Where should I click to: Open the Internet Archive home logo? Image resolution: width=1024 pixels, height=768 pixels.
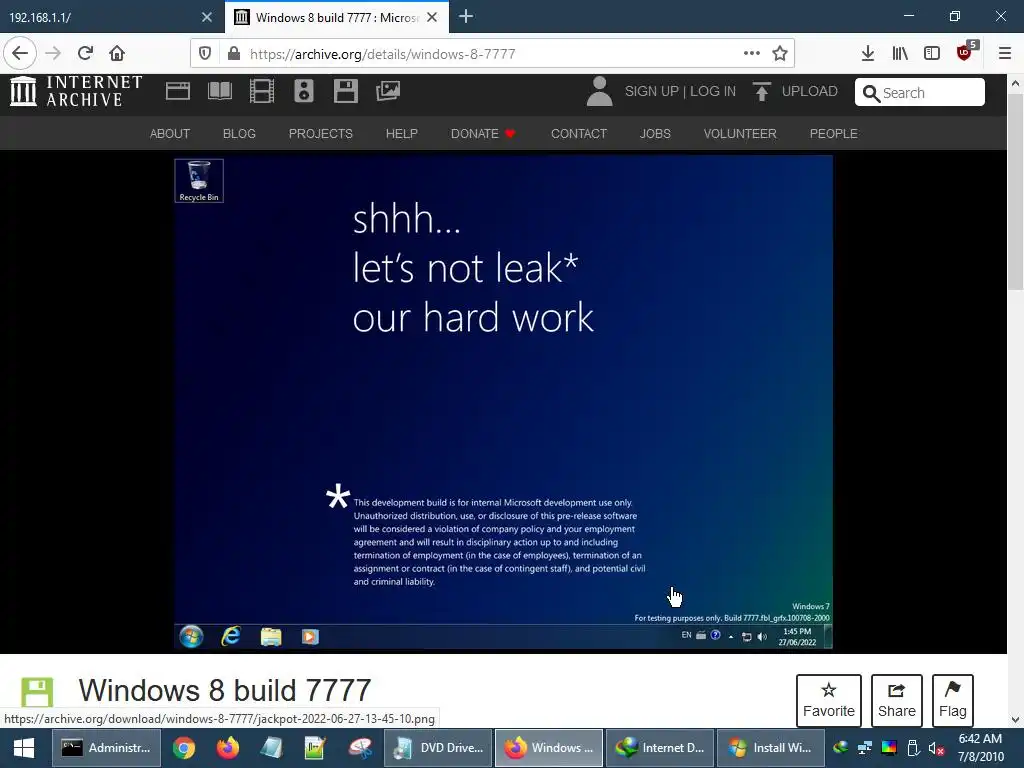(76, 91)
